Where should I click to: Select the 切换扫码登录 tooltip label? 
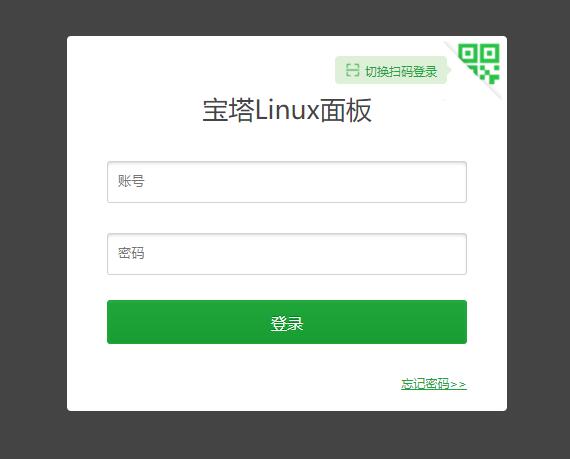(401, 71)
